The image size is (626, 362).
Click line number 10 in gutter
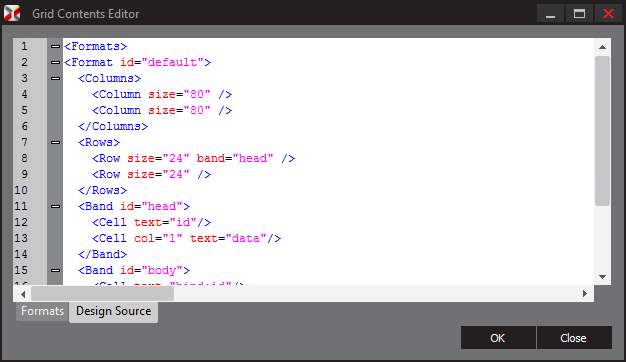click(21, 190)
